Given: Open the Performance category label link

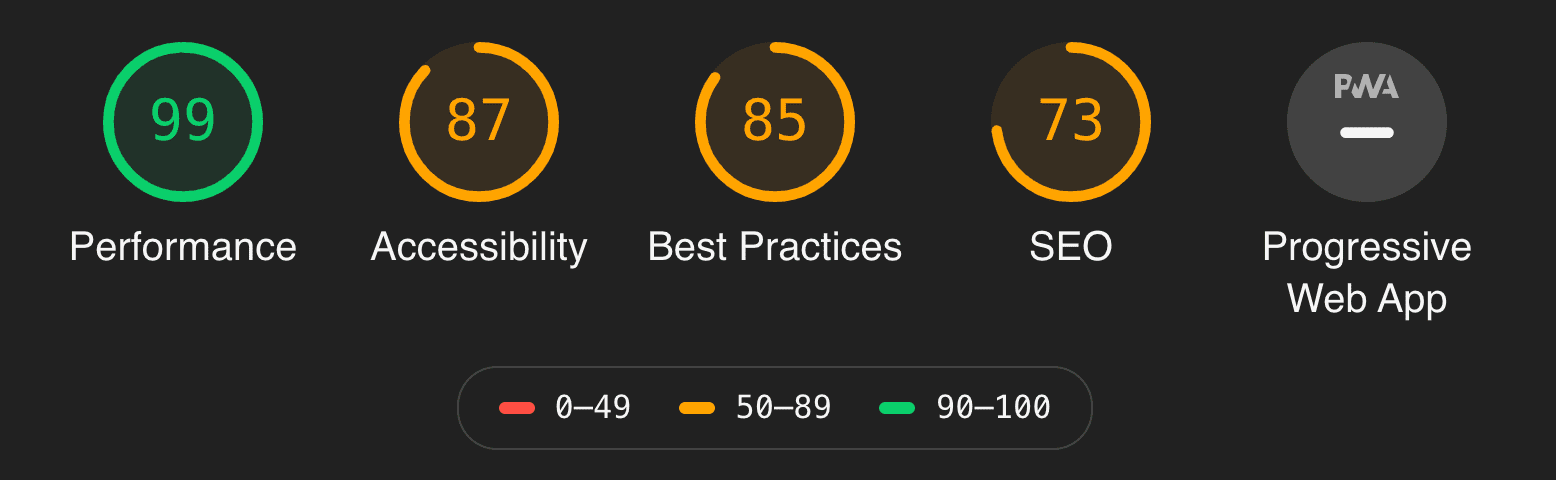Looking at the screenshot, I should click(x=183, y=247).
